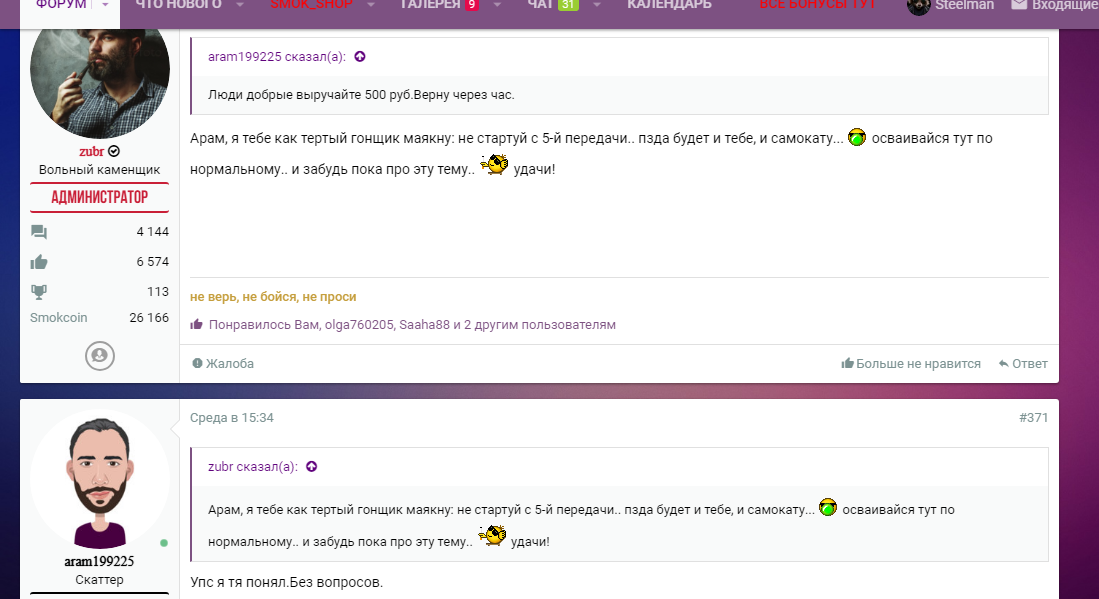Viewport: 1099px width, 599px height.
Task: Click the thumbs-up icon before Понравилось Вам
Action: (x=196, y=324)
